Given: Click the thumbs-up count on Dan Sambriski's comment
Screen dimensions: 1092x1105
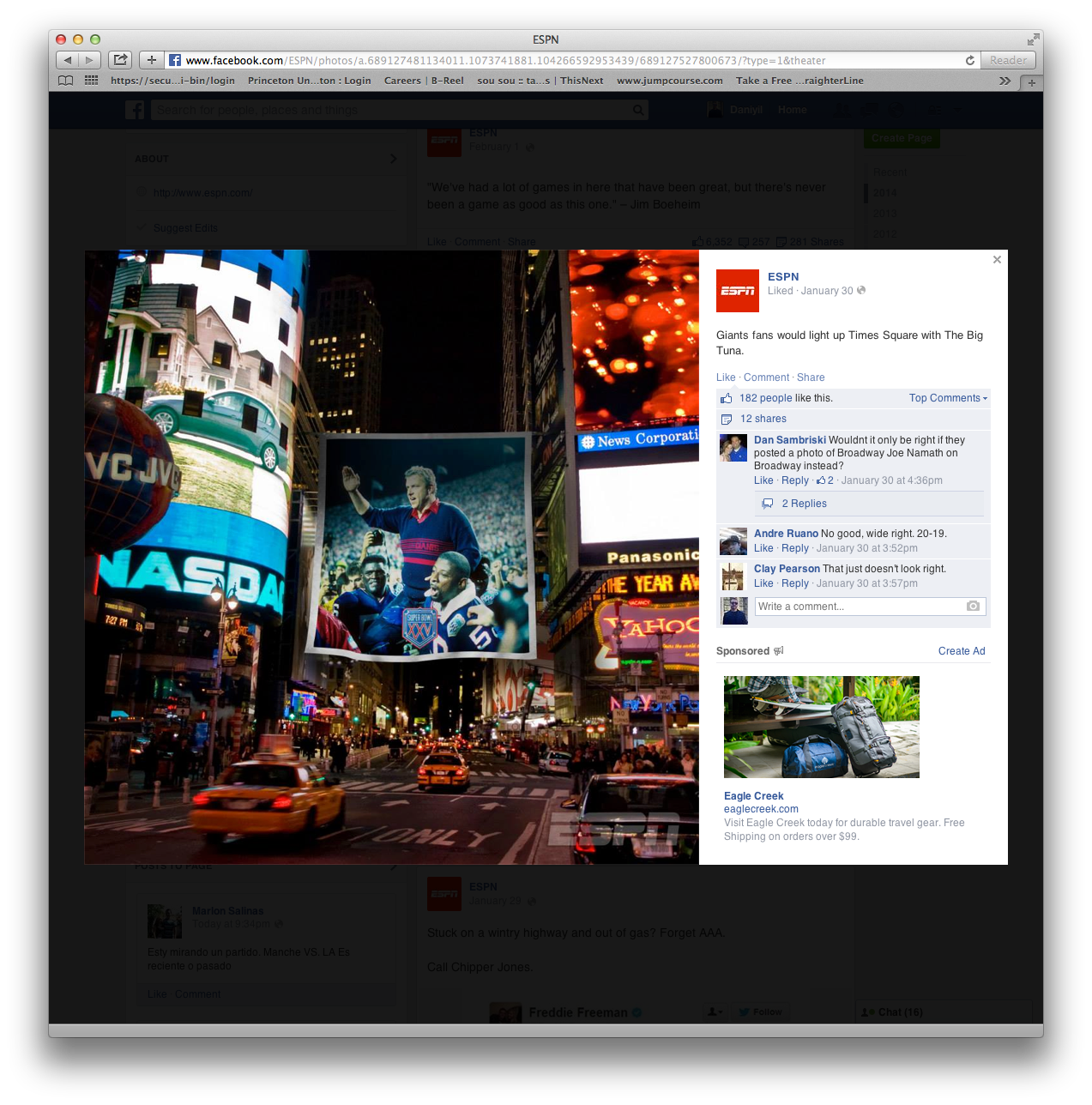Looking at the screenshot, I should click(x=825, y=480).
